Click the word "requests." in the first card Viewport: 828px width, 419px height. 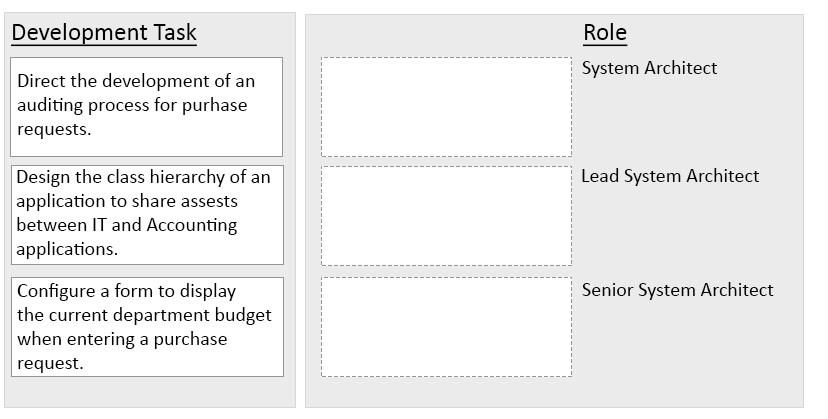click(54, 129)
